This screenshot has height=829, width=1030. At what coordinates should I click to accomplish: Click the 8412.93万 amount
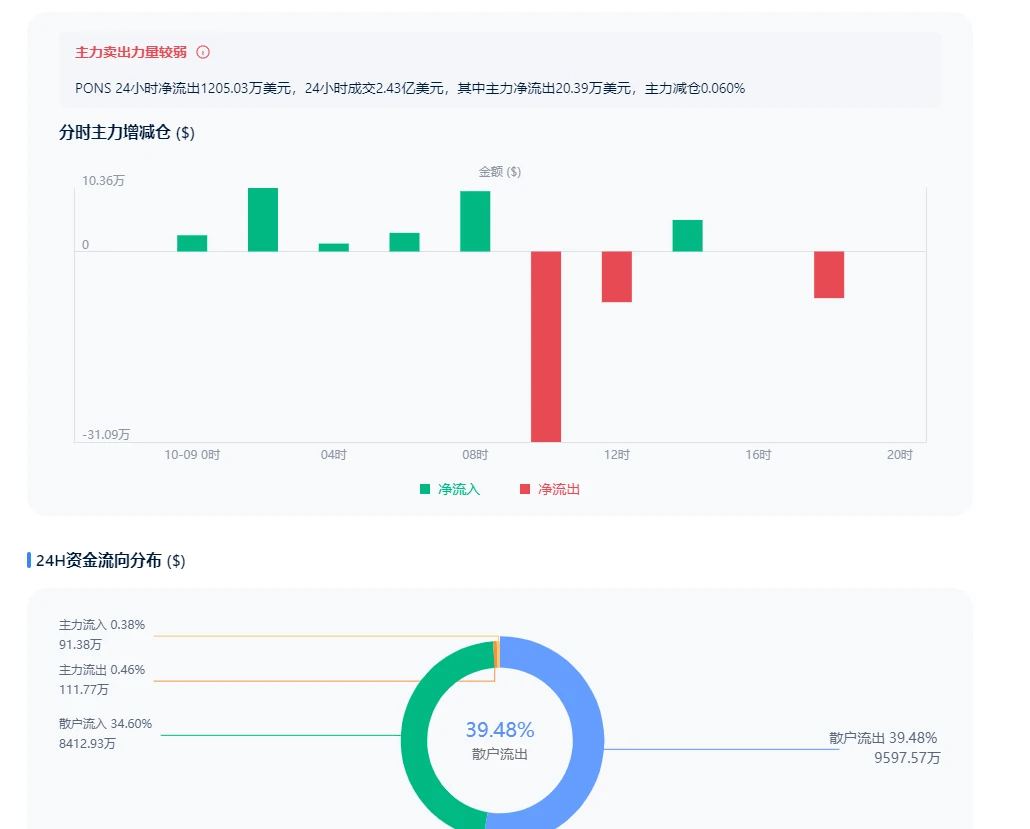pos(87,744)
